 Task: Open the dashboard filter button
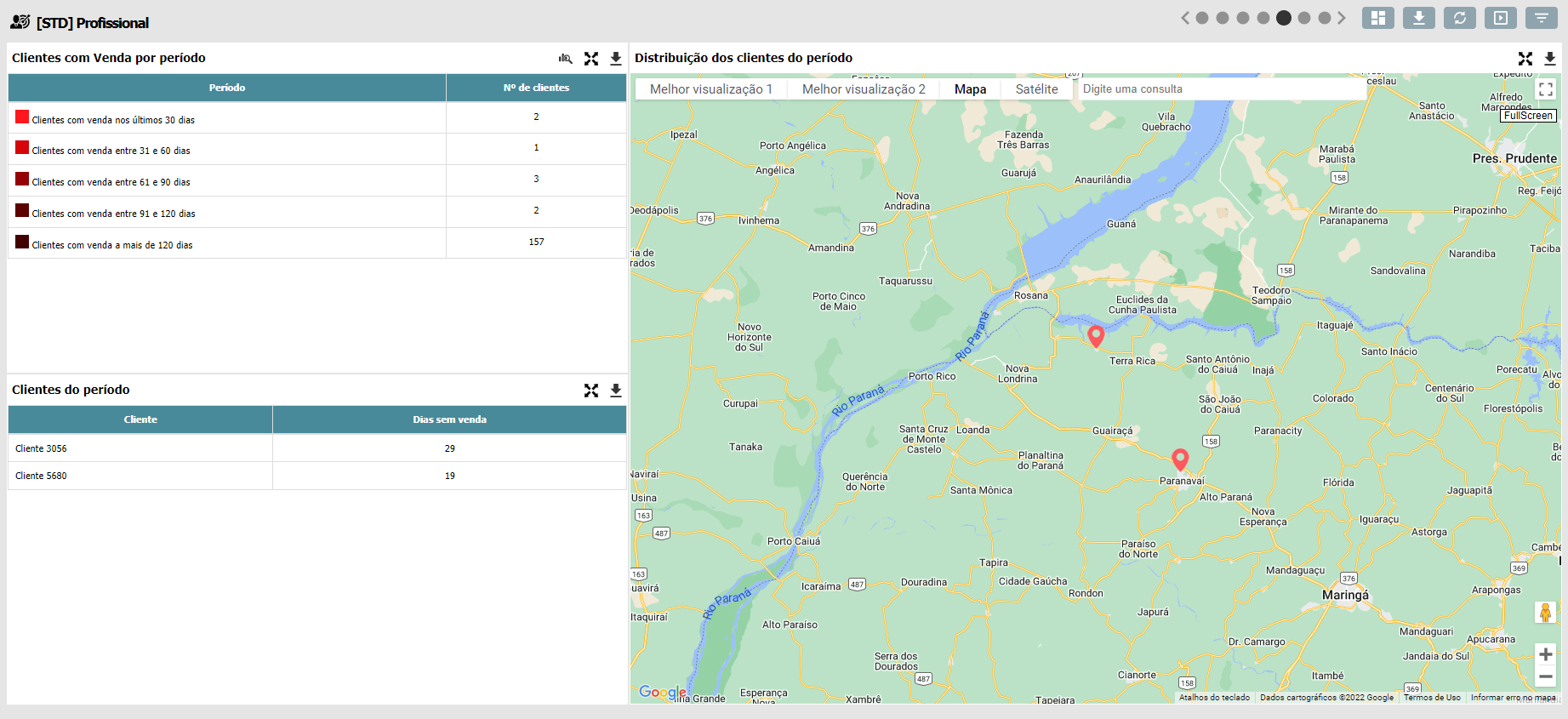click(1542, 18)
